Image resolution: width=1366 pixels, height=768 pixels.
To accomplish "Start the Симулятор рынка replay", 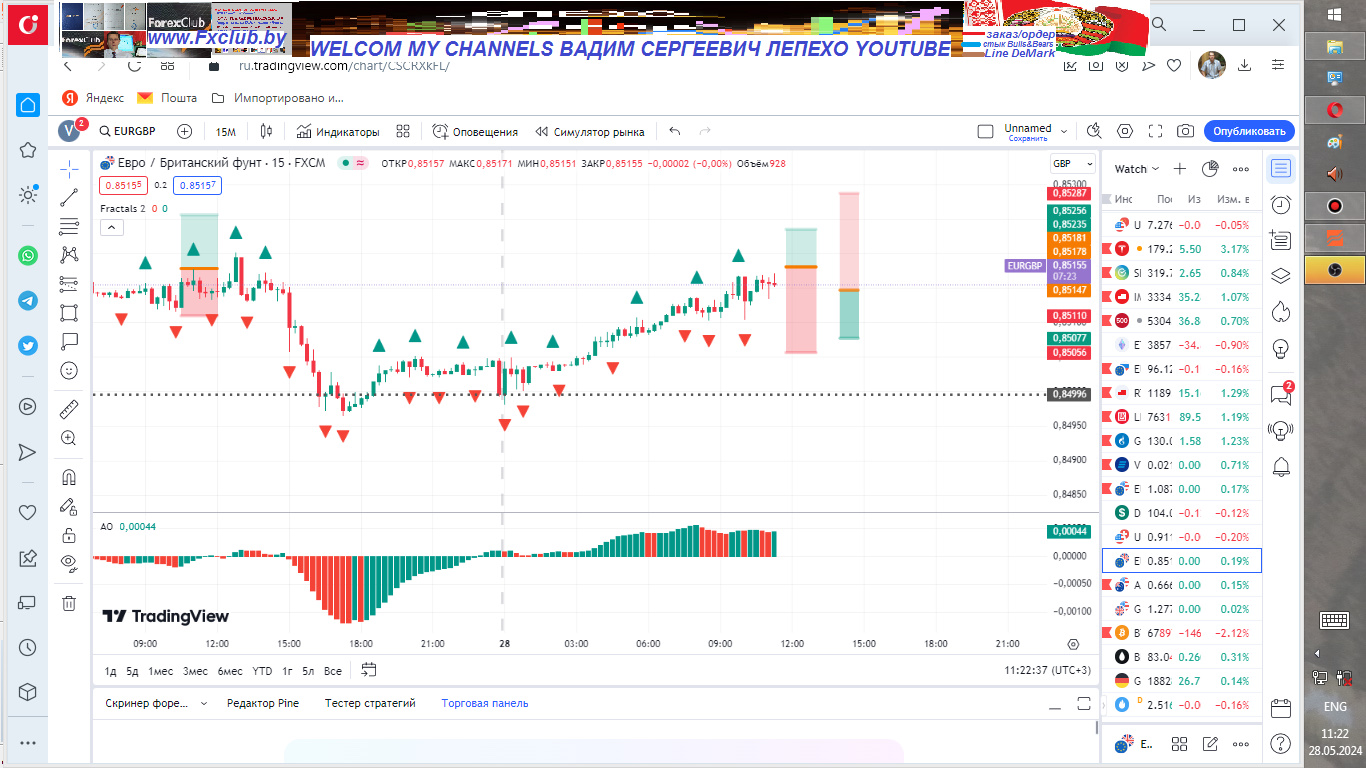I will (x=590, y=131).
